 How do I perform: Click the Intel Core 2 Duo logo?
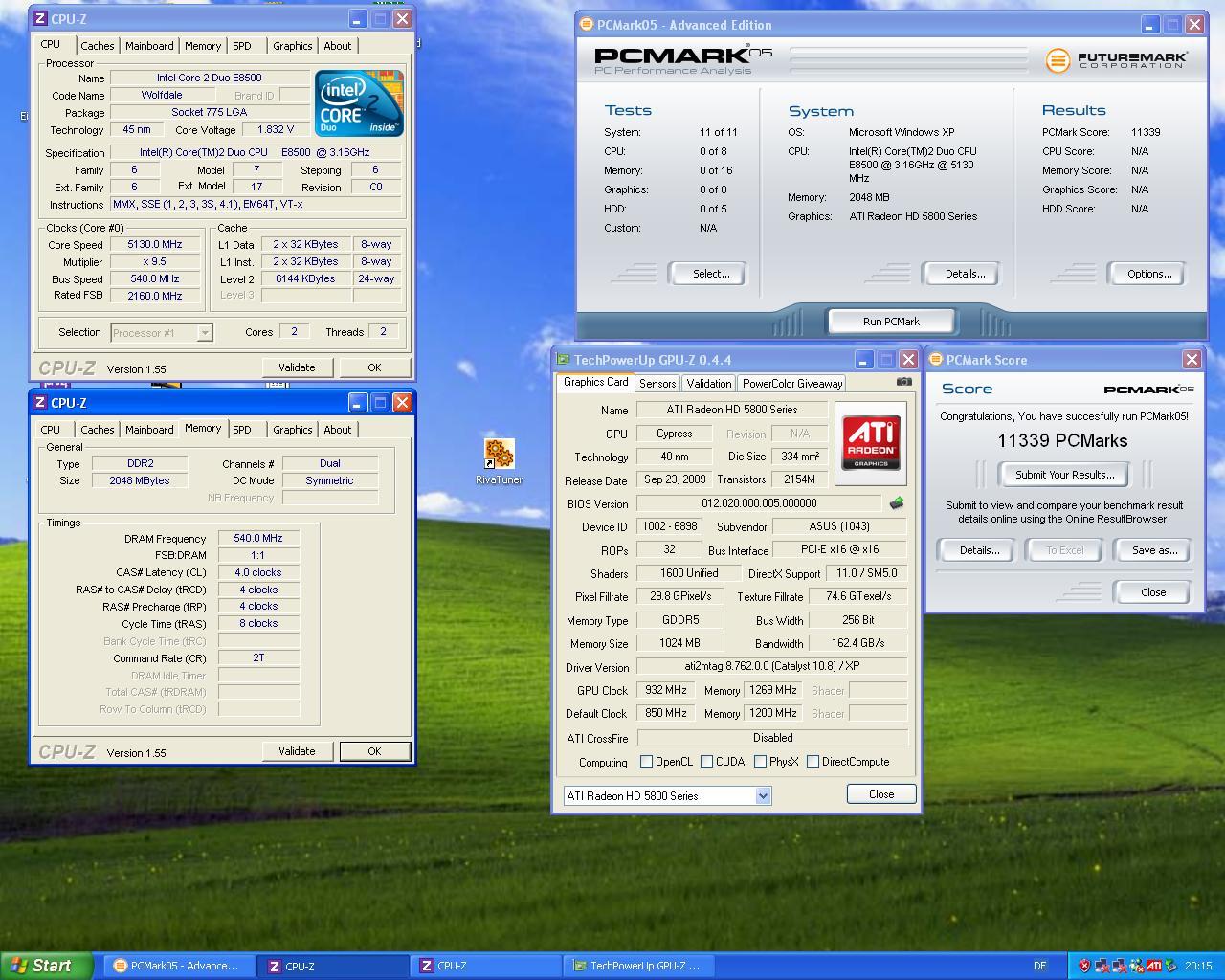point(359,102)
